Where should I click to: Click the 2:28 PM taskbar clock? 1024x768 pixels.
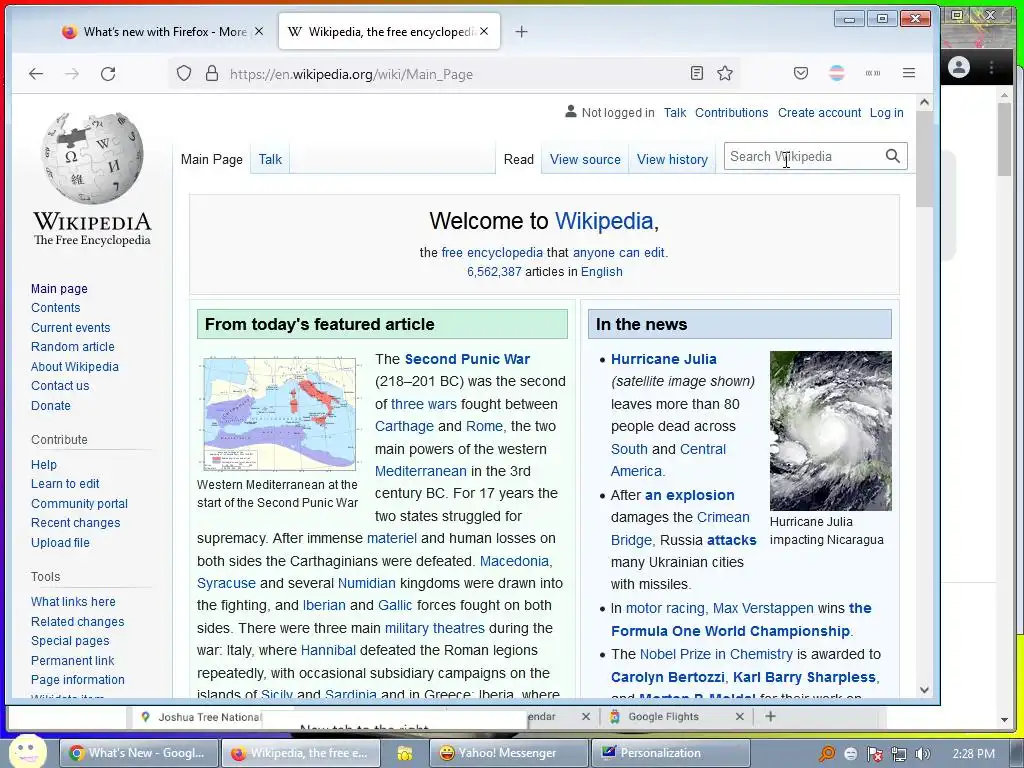[974, 754]
